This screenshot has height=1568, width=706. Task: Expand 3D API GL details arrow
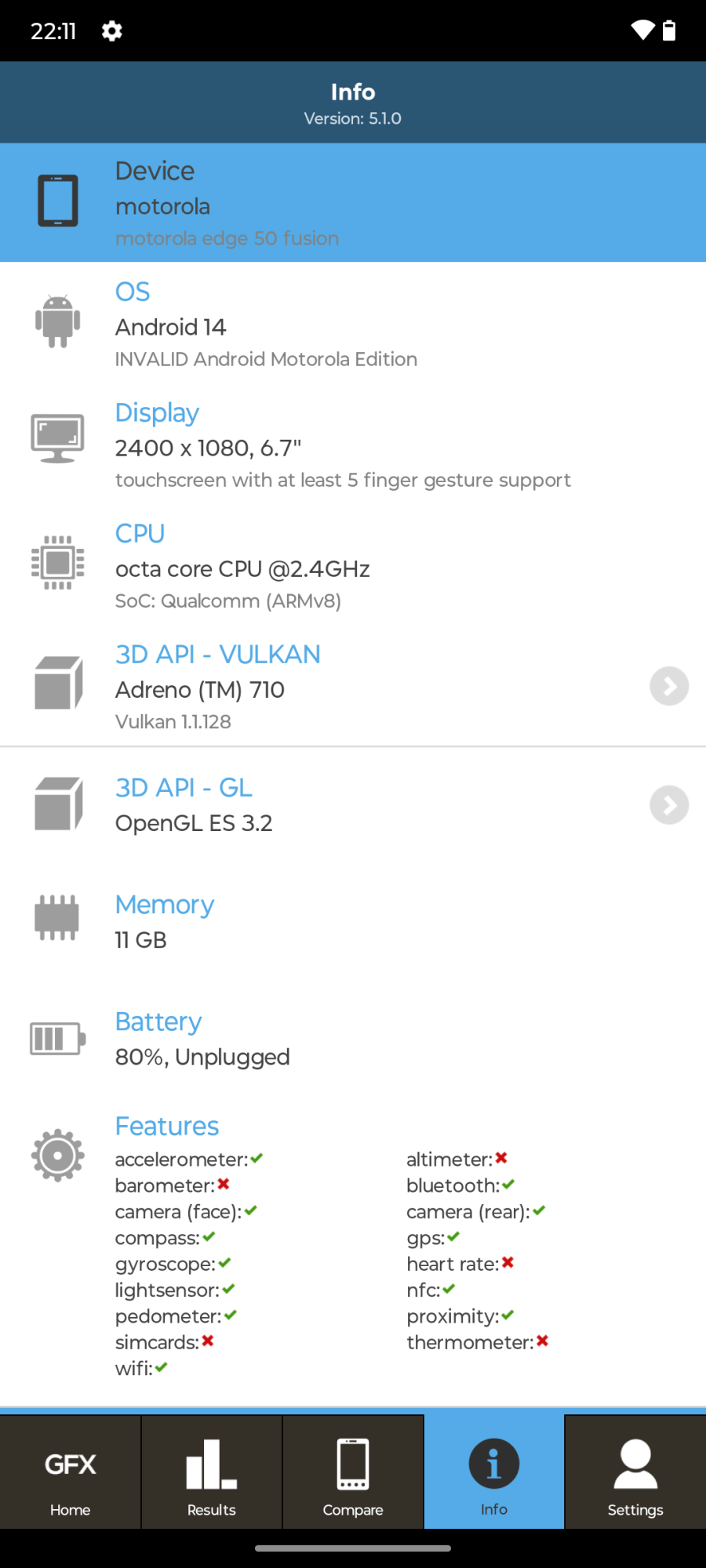(669, 805)
